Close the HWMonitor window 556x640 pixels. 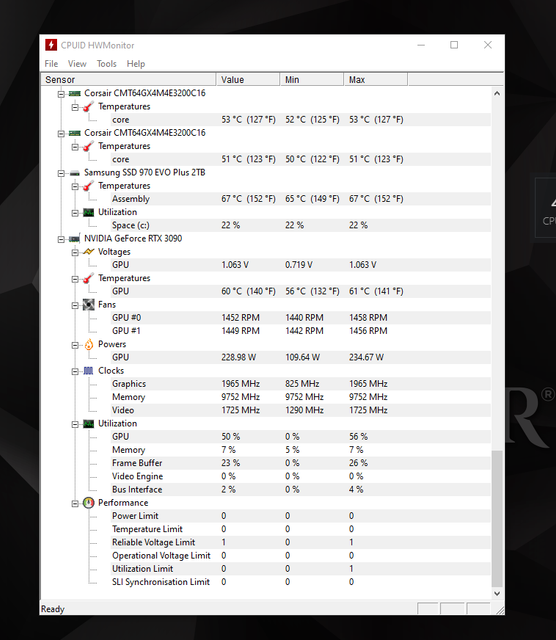coord(488,45)
